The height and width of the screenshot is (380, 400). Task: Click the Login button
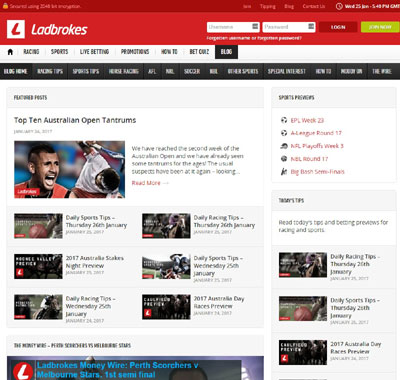[338, 27]
